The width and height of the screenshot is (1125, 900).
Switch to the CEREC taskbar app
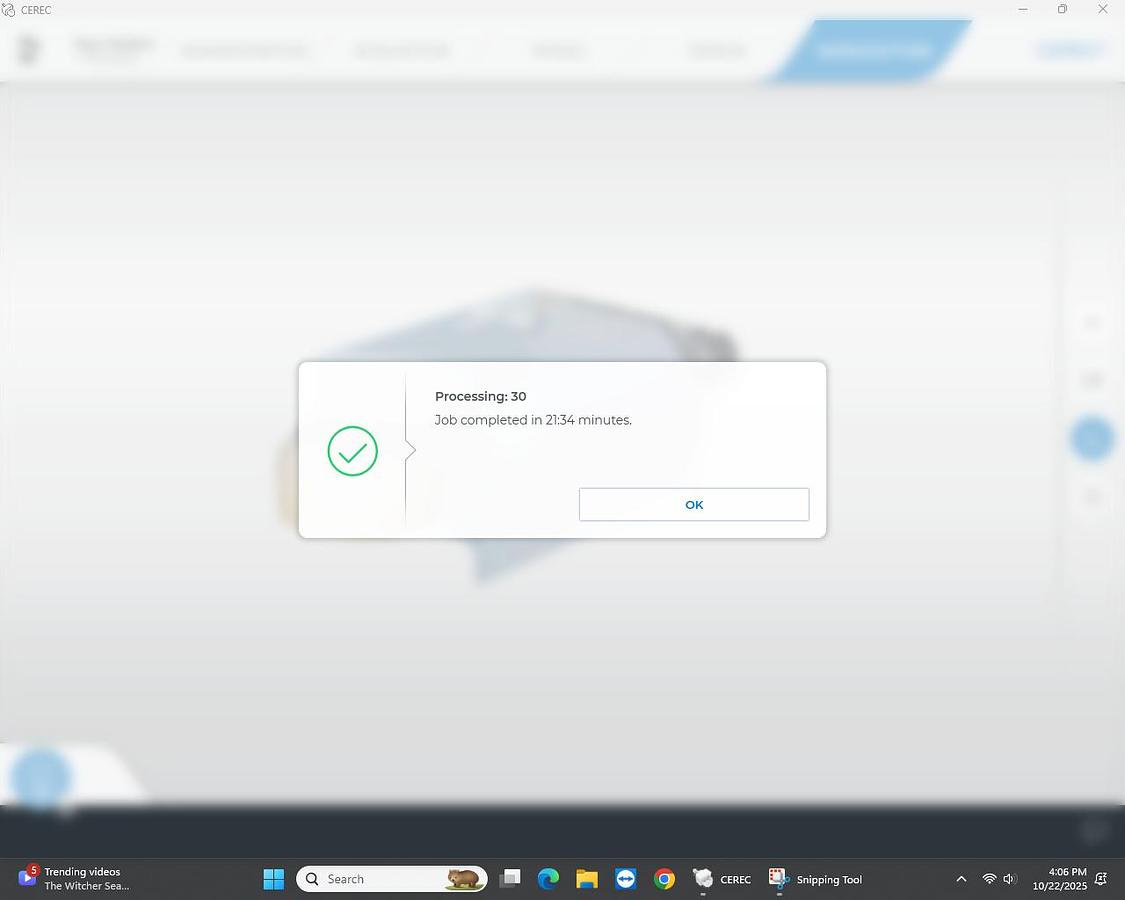click(722, 879)
